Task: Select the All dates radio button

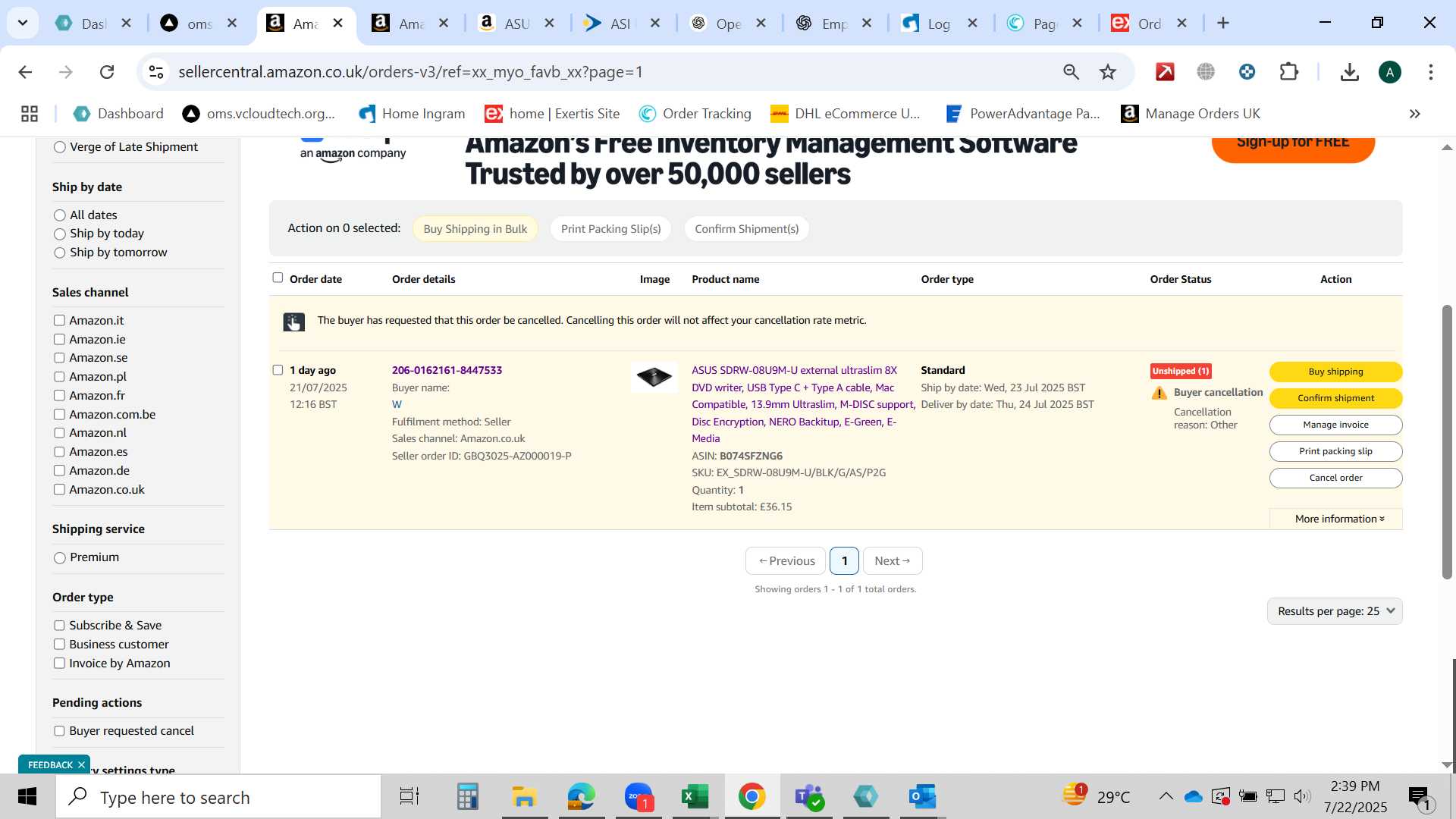Action: (x=60, y=215)
